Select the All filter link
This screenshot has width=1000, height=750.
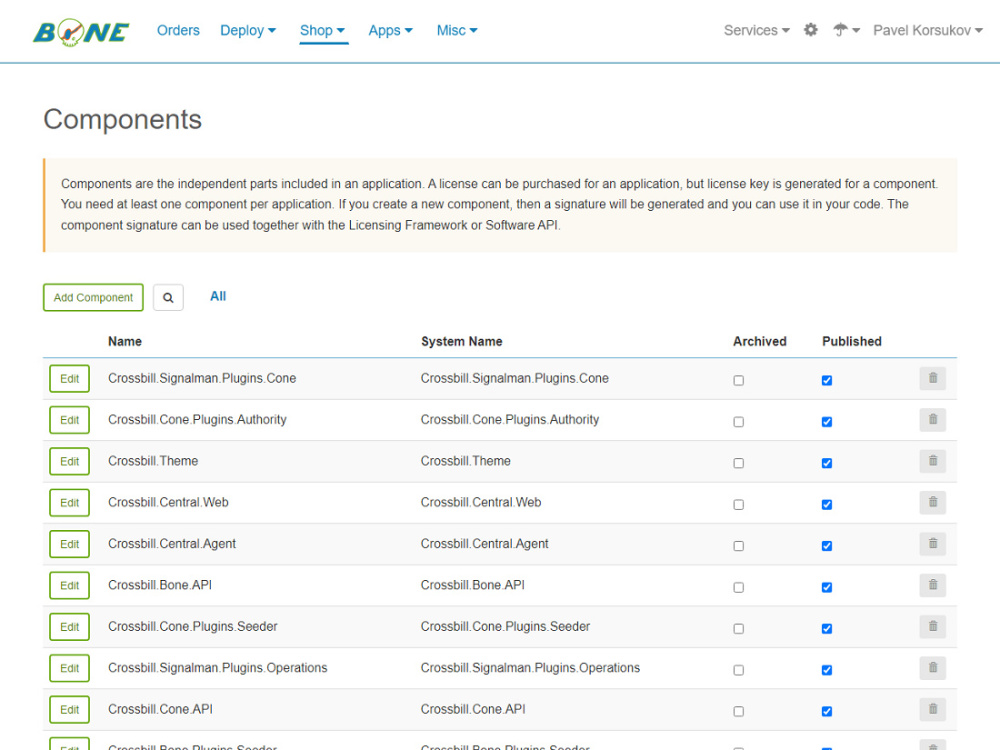click(x=218, y=297)
